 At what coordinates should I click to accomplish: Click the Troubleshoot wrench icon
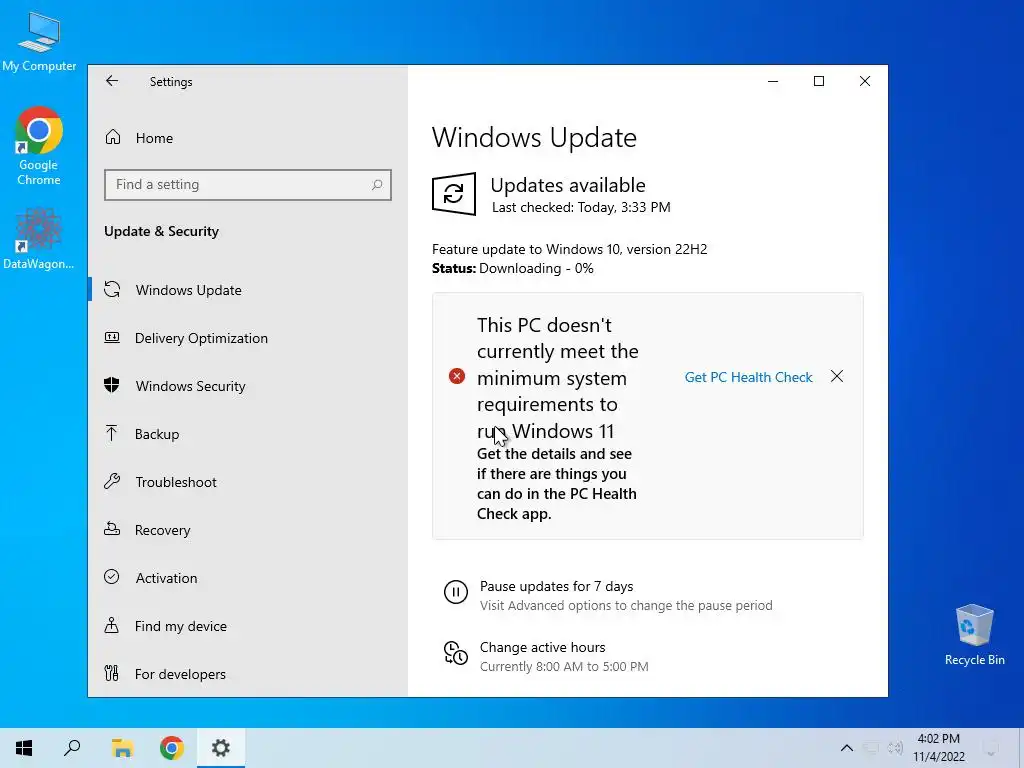pyautogui.click(x=112, y=481)
